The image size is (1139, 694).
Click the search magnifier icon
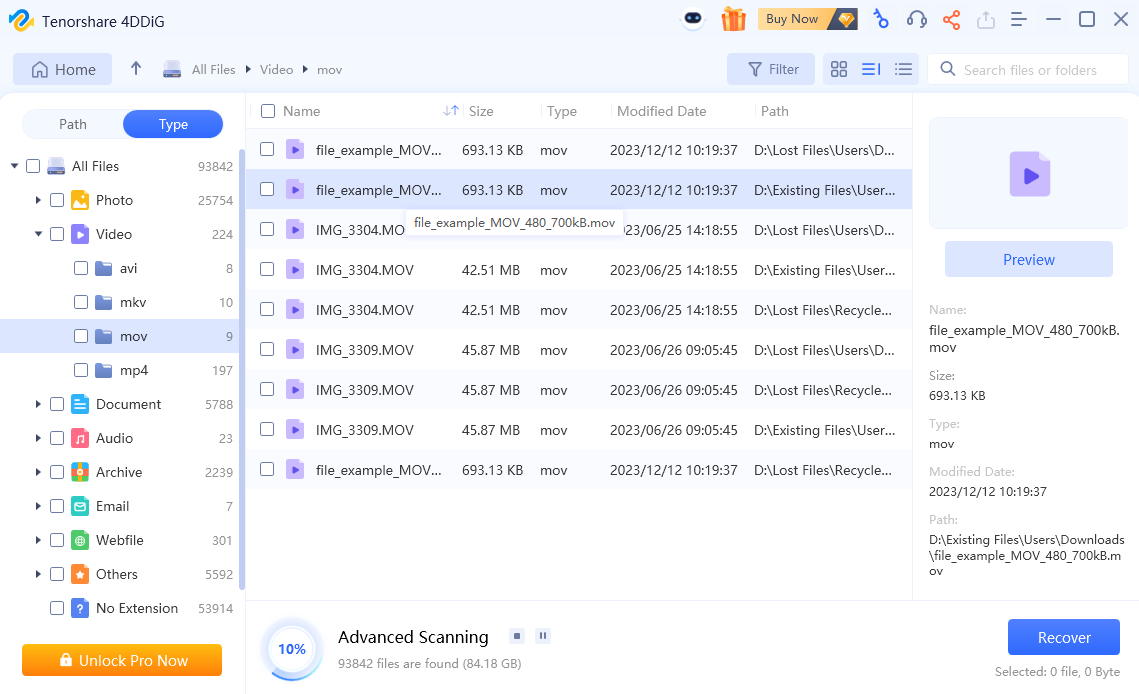coord(947,69)
